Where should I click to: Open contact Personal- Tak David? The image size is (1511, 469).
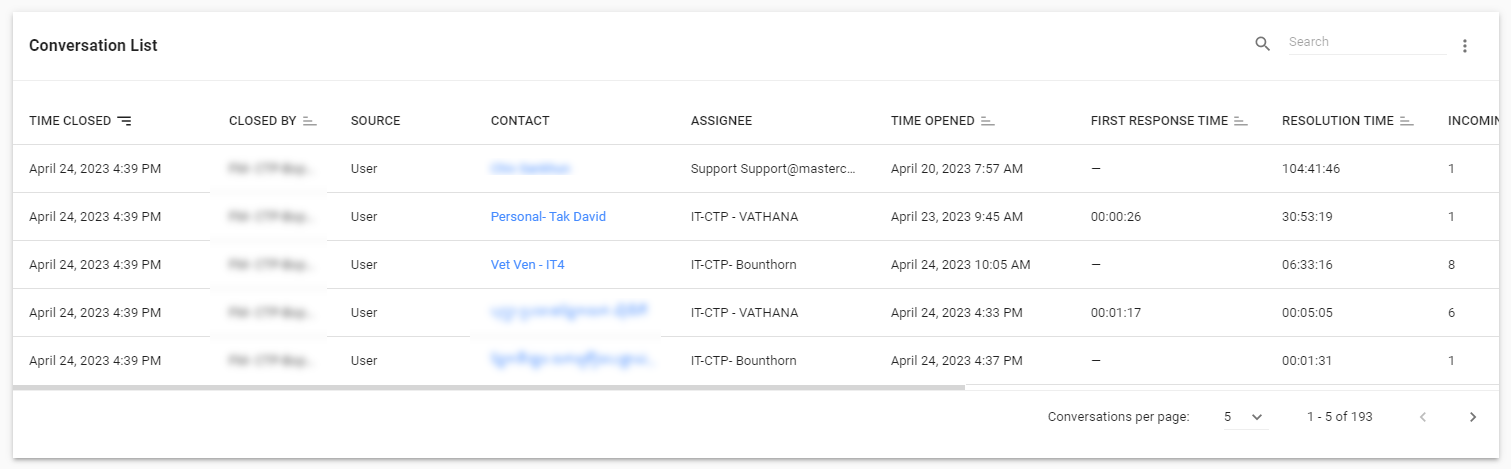click(548, 217)
